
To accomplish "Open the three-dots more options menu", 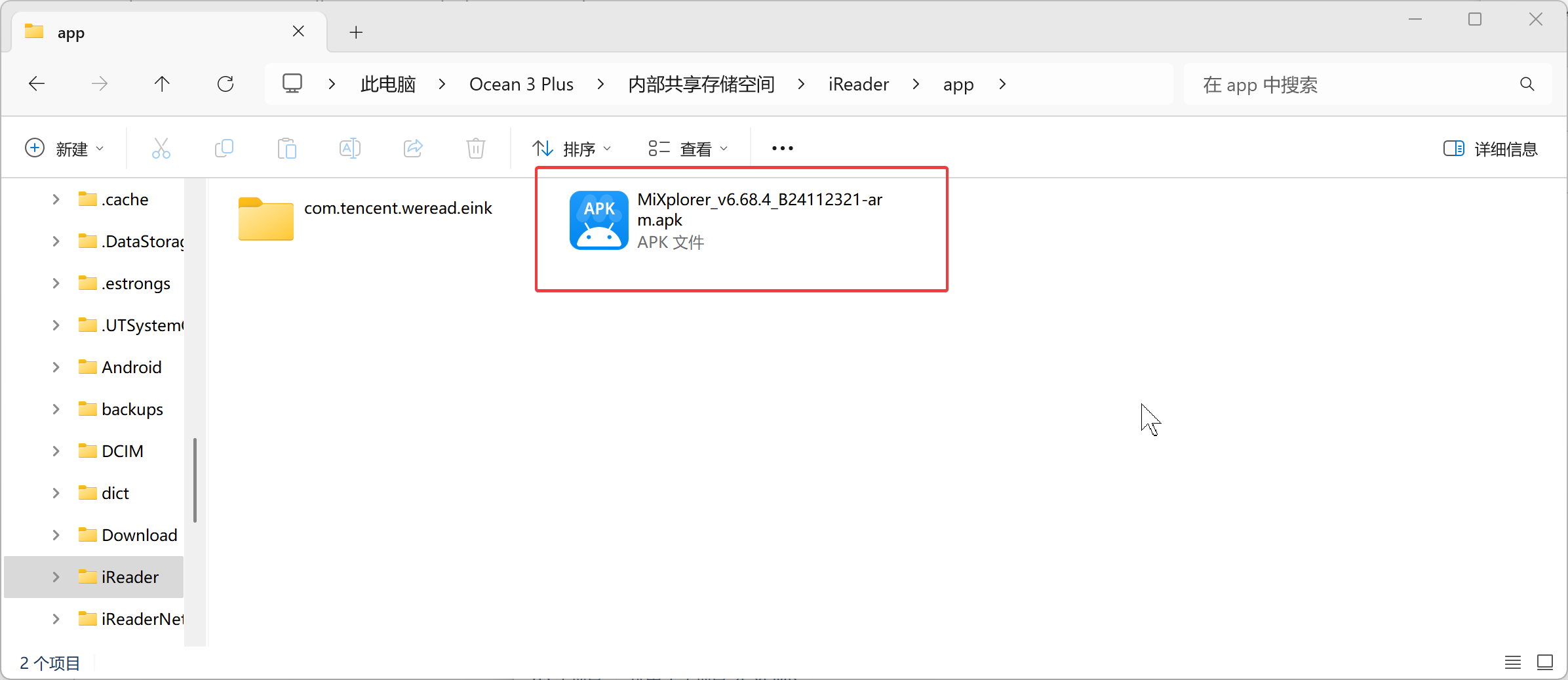I will click(783, 148).
